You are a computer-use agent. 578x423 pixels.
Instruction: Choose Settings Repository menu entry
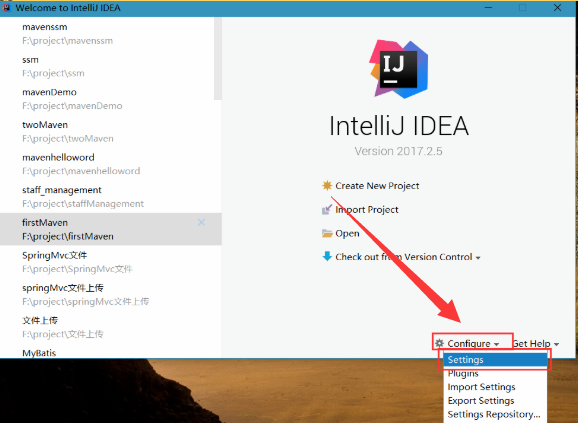tap(495, 414)
